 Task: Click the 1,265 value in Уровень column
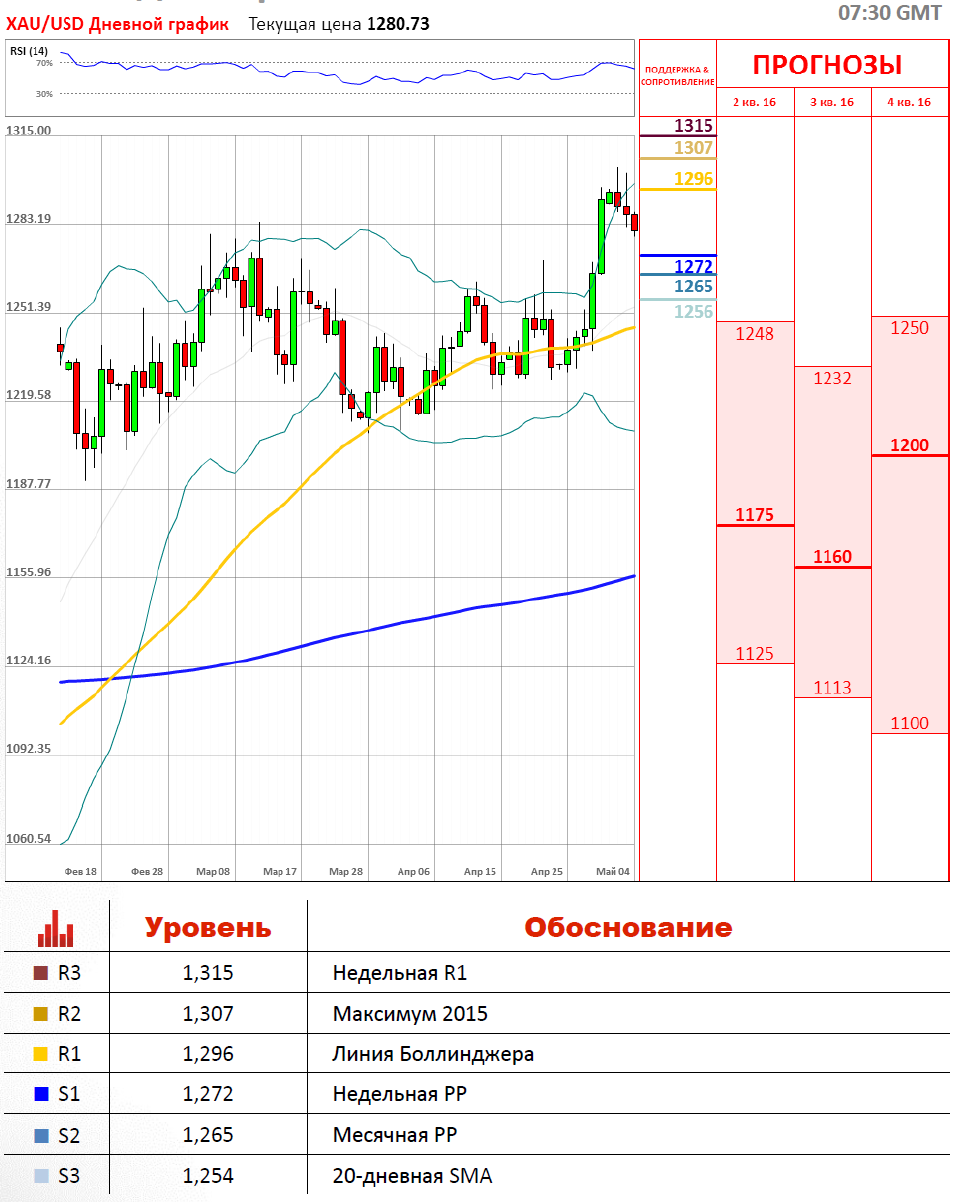(x=208, y=1135)
